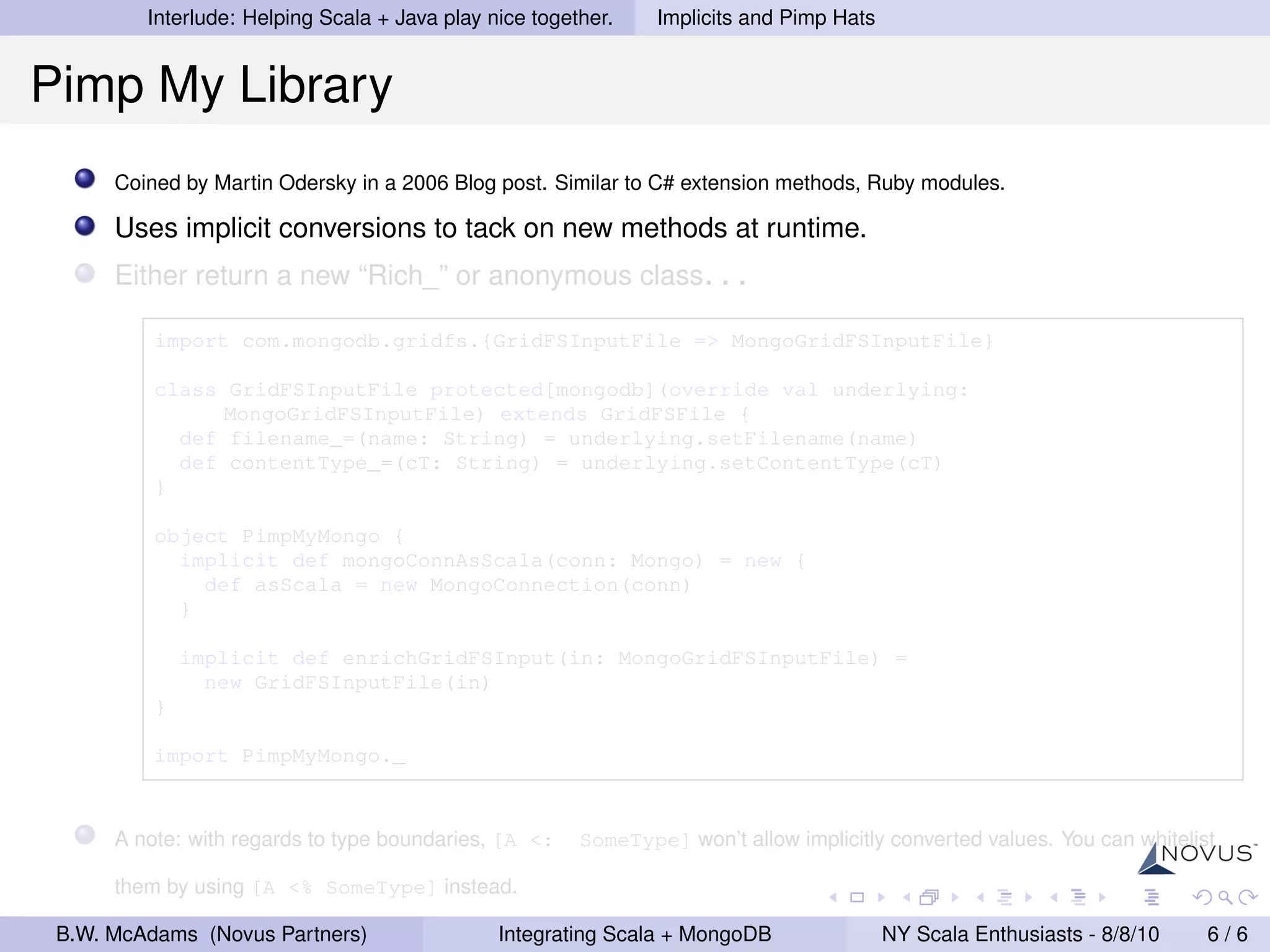This screenshot has height=952, width=1270.
Task: Go to next subsection arrow
Action: tap(1029, 897)
